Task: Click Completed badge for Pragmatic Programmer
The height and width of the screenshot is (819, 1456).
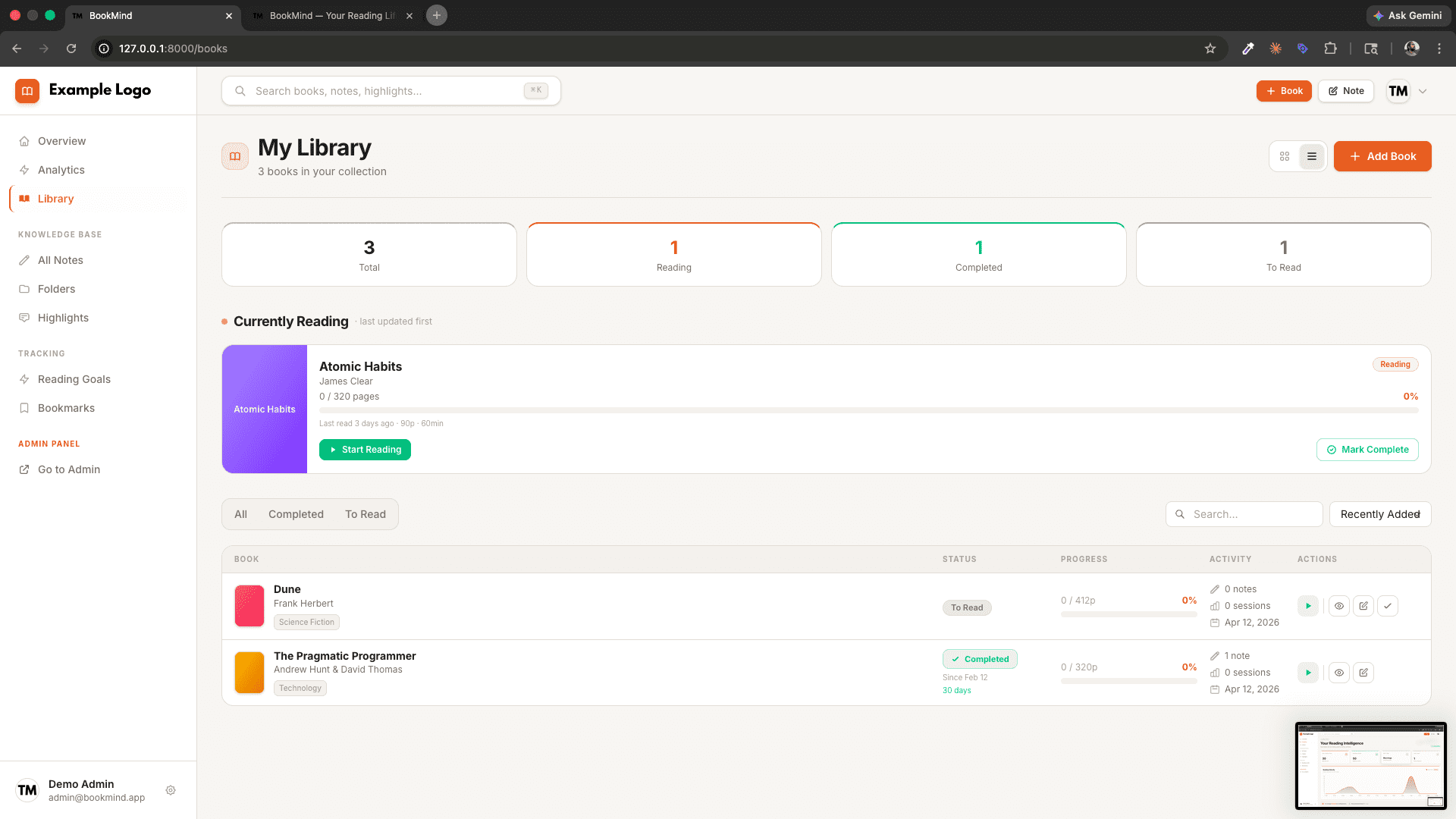Action: click(x=980, y=659)
